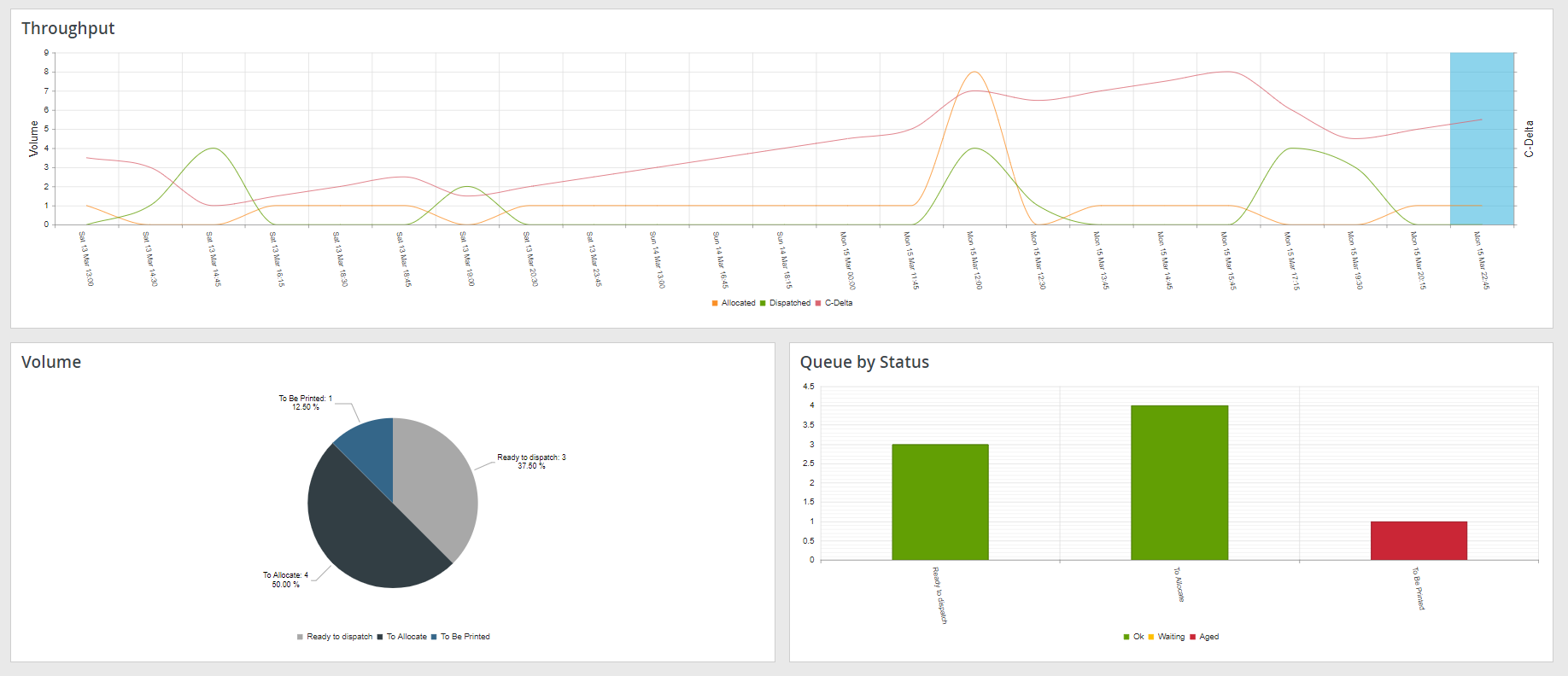
Task: Click the 'Volume' panel title above pie chart
Action: pyautogui.click(x=51, y=362)
